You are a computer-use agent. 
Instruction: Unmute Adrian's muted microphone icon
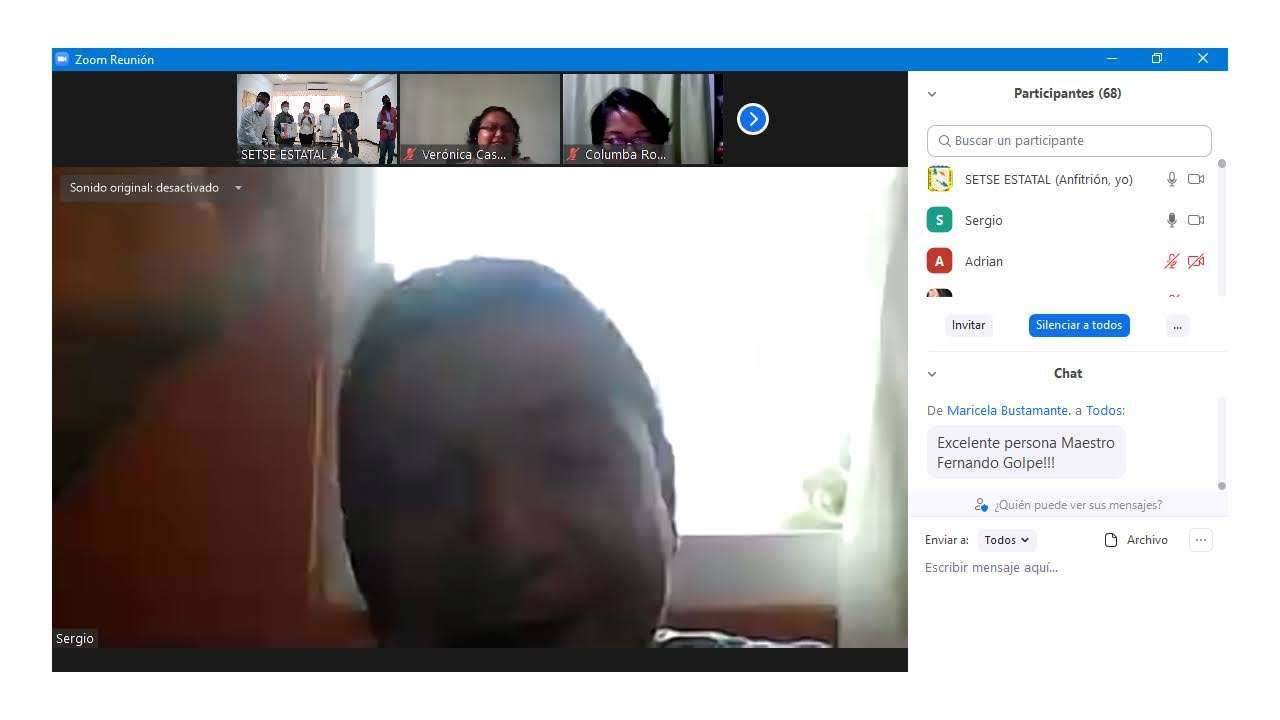[1172, 261]
